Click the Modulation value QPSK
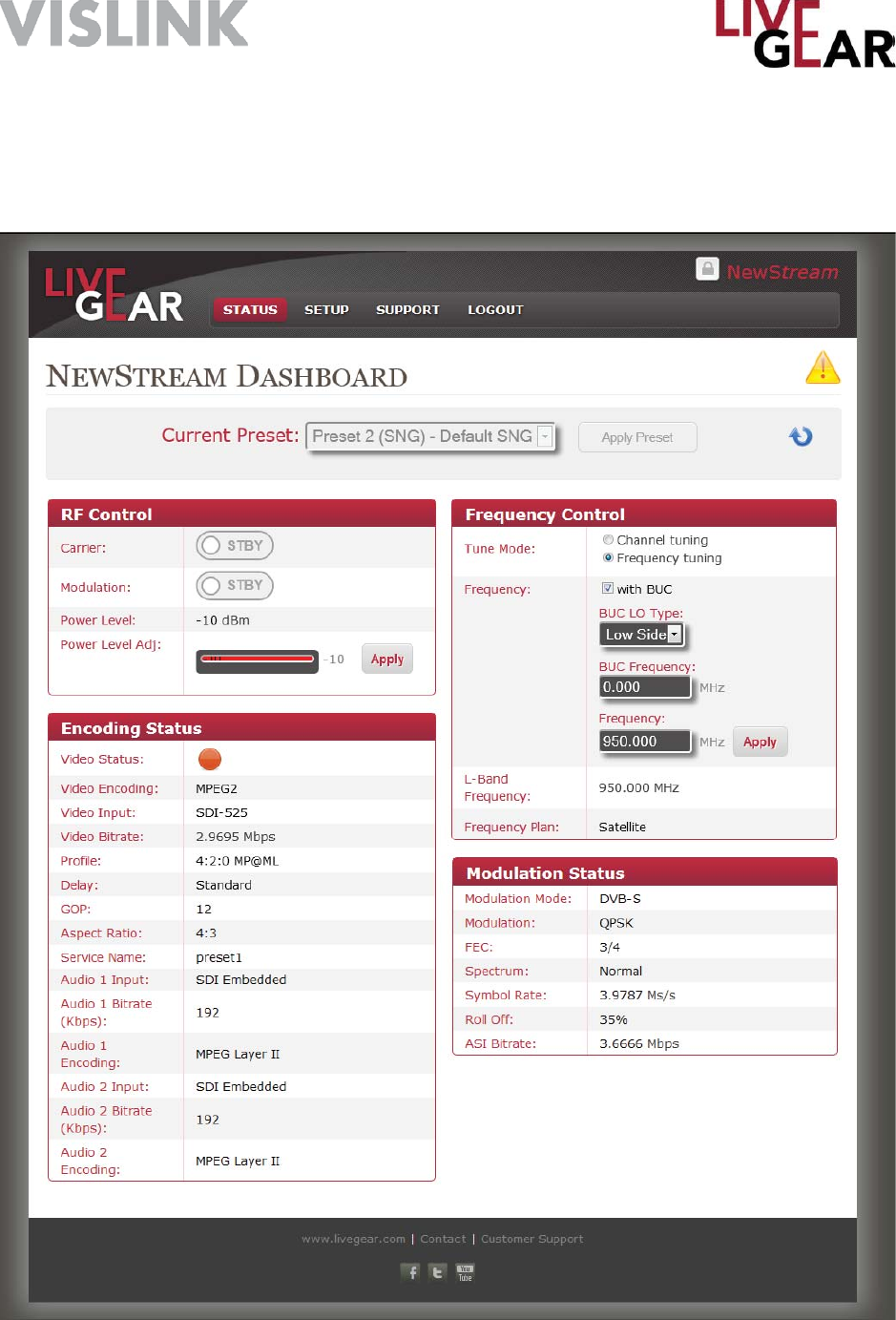Image resolution: width=896 pixels, height=1320 pixels. [616, 923]
